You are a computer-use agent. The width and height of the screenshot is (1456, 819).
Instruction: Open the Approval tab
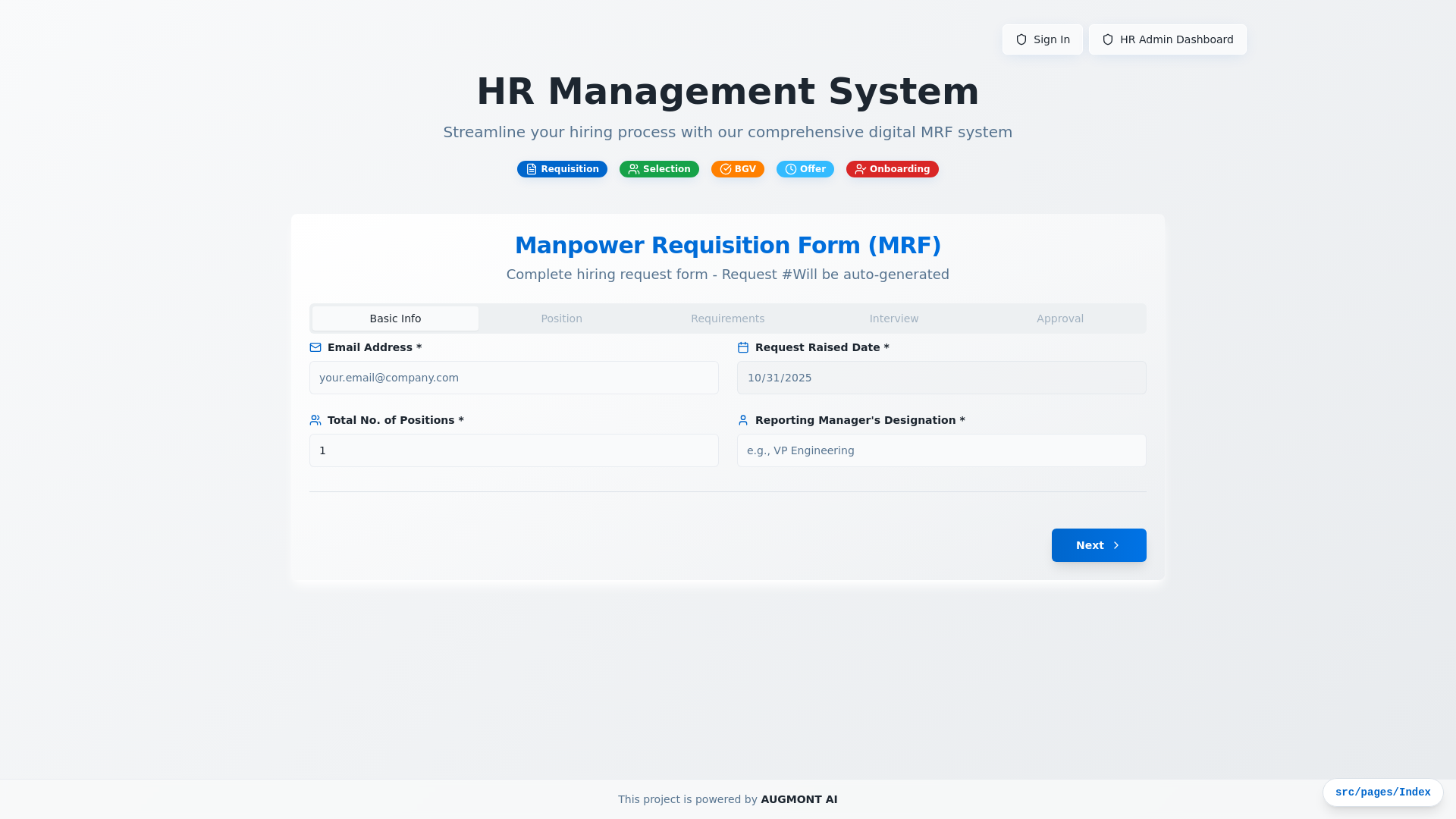1060,318
